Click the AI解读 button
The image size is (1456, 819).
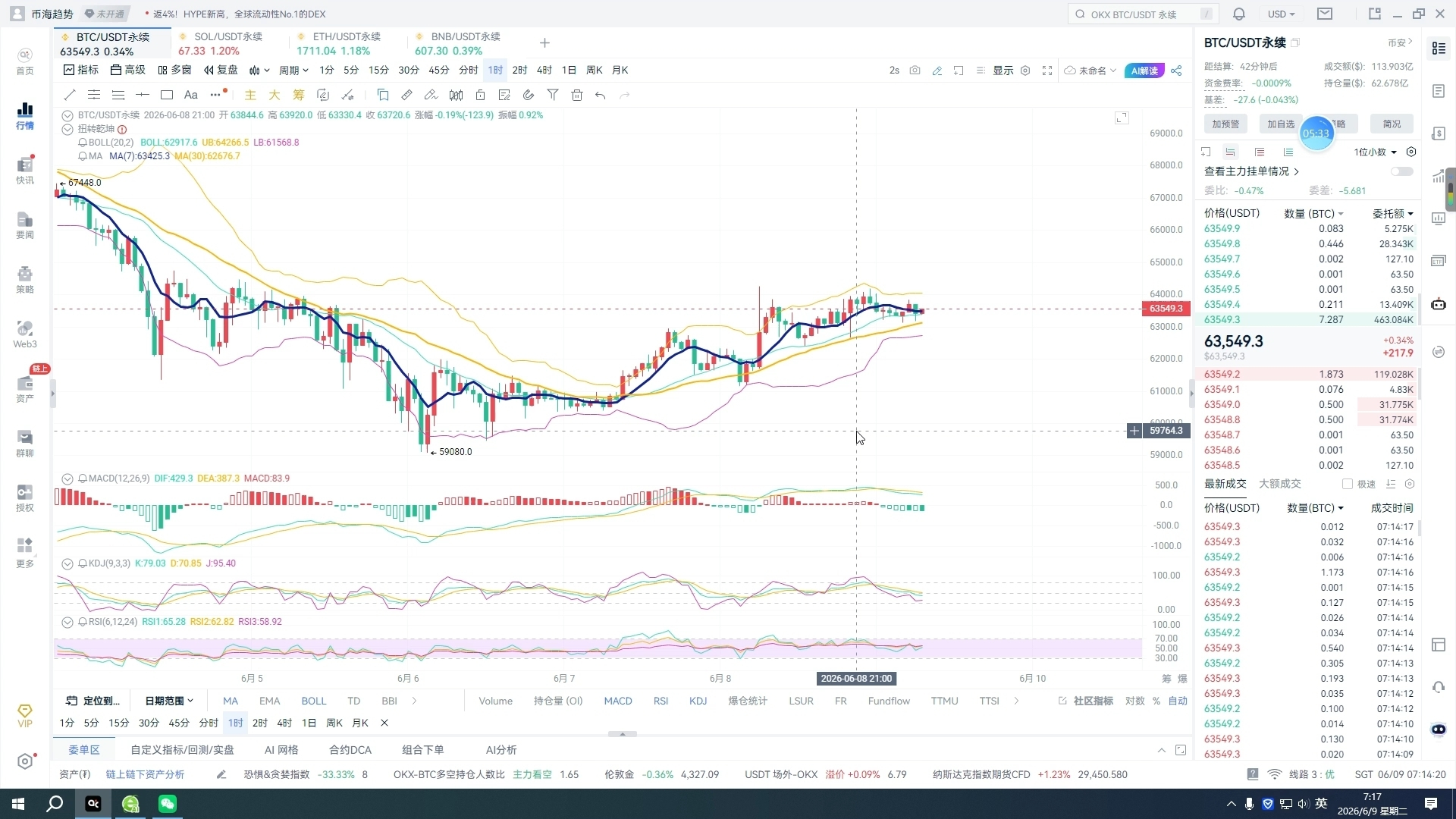(x=1144, y=71)
